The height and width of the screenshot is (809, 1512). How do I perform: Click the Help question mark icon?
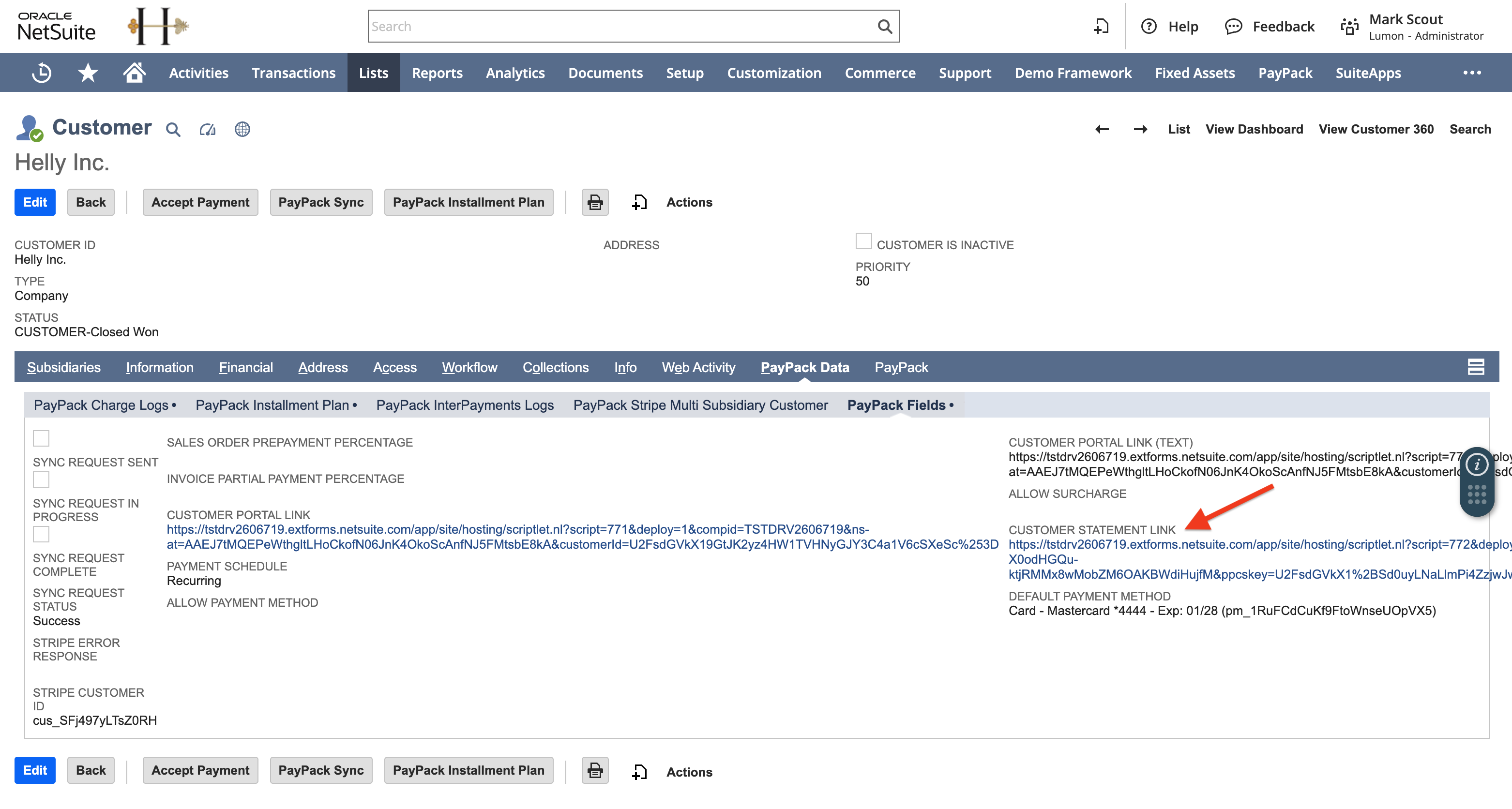[x=1149, y=27]
